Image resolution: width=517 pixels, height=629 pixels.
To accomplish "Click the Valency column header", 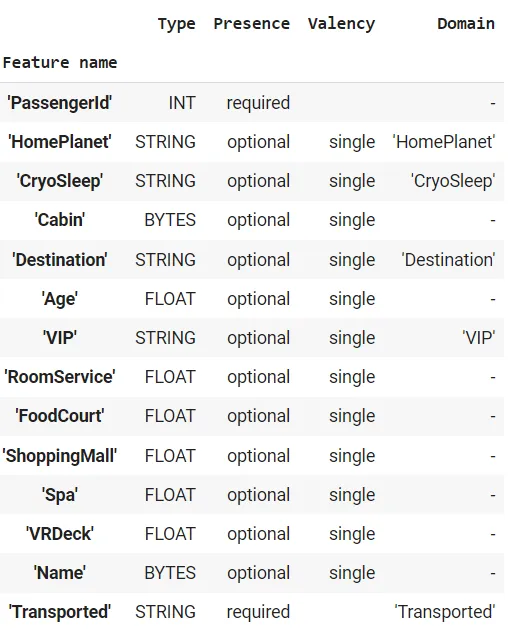I will [341, 24].
